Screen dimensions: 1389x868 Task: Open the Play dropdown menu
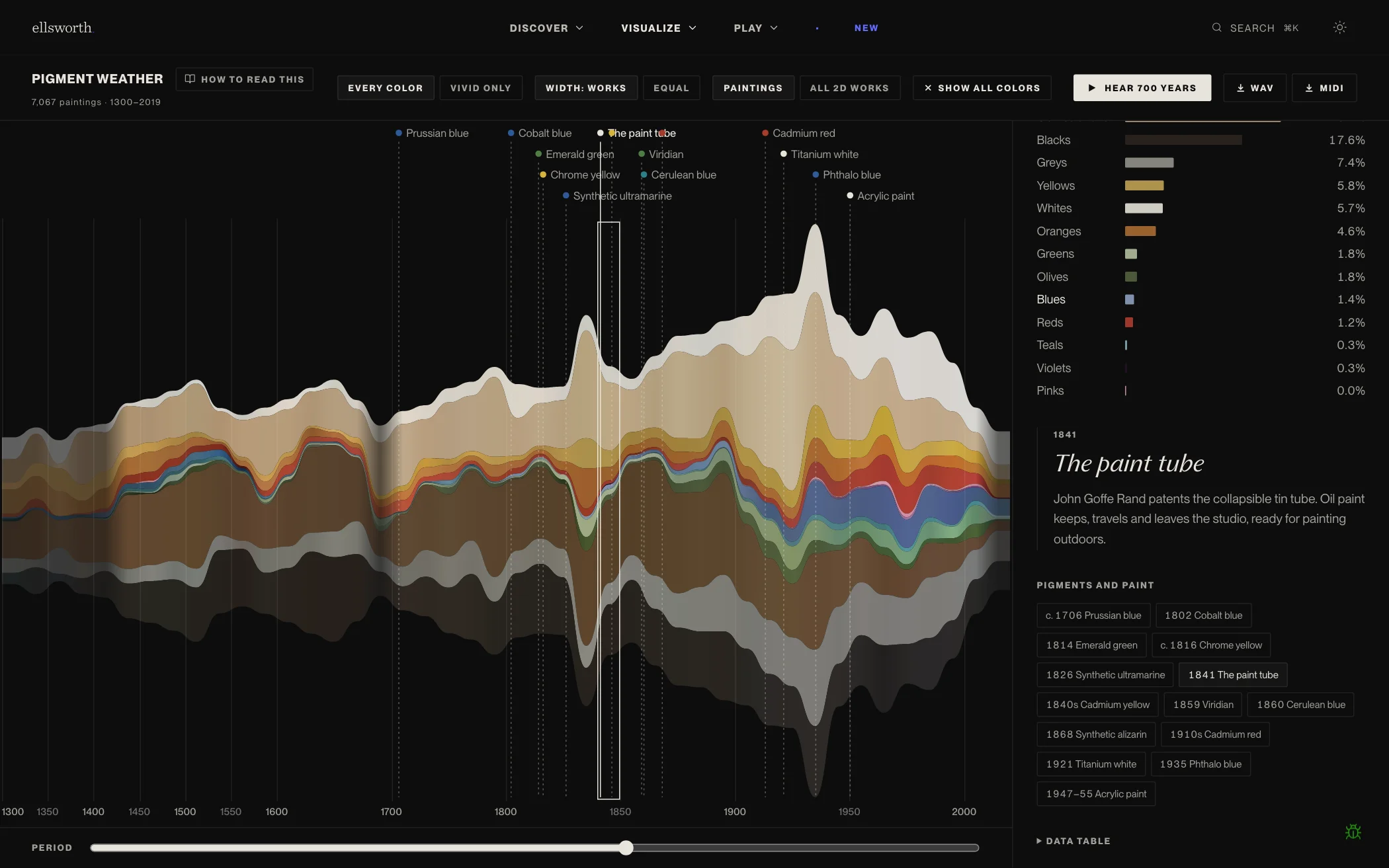[x=755, y=28]
